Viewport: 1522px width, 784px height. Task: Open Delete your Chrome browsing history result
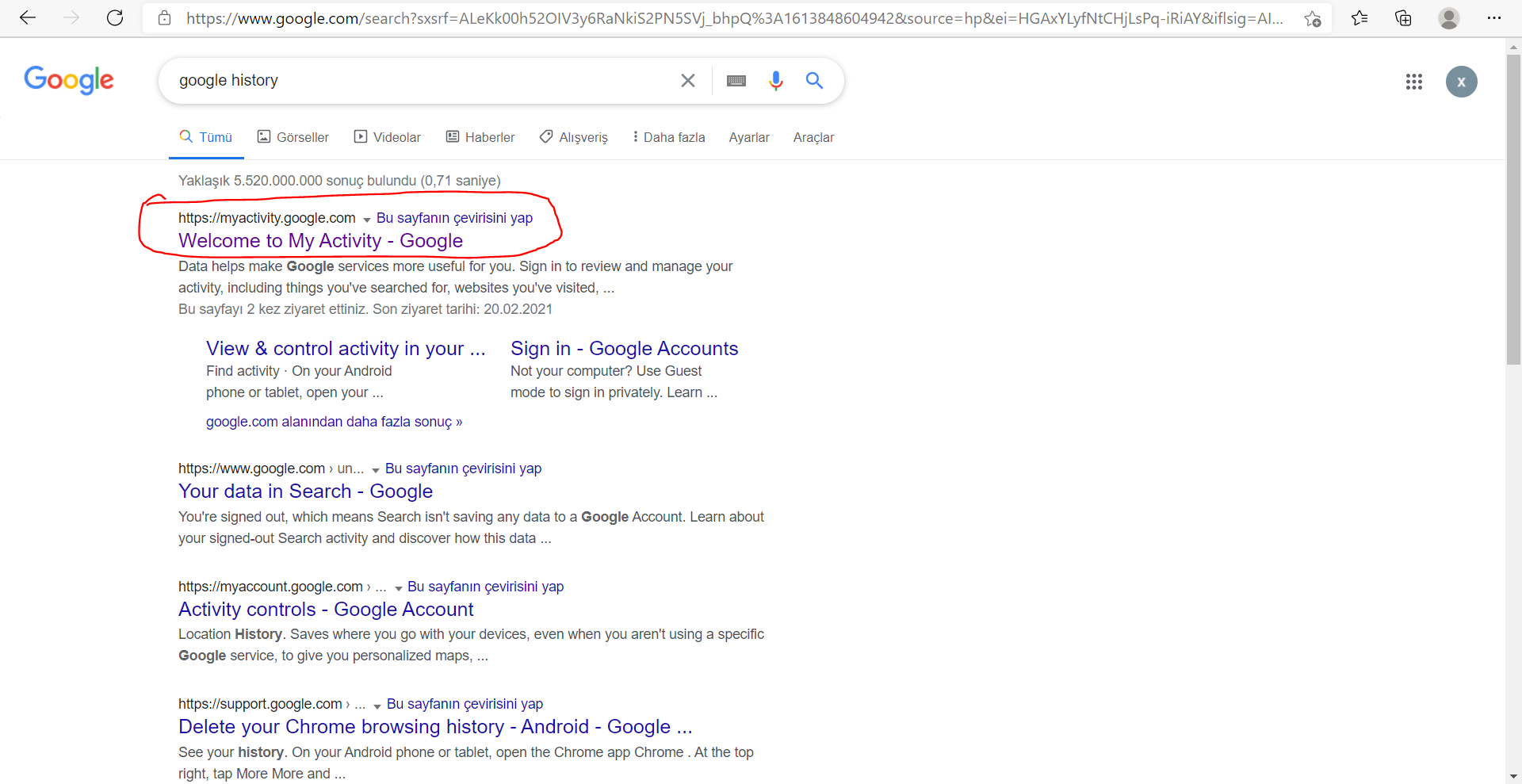click(435, 726)
